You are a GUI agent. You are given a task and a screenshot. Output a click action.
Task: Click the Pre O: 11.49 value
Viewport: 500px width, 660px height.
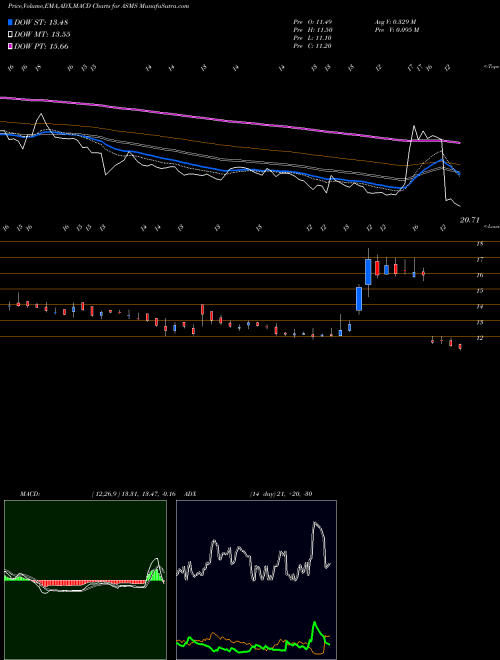point(313,22)
